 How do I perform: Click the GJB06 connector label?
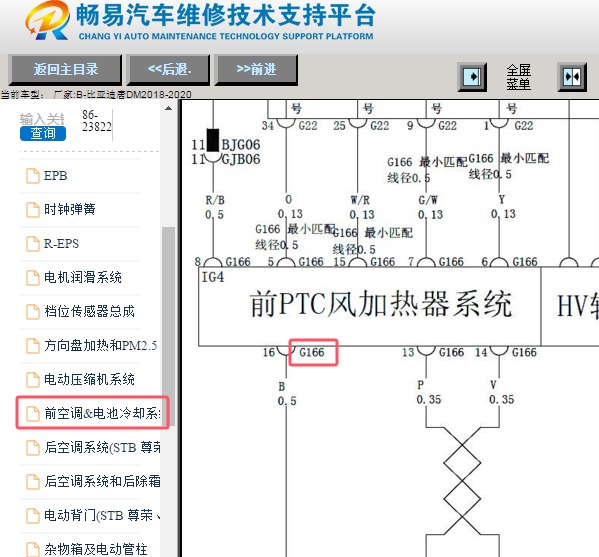[x=241, y=159]
